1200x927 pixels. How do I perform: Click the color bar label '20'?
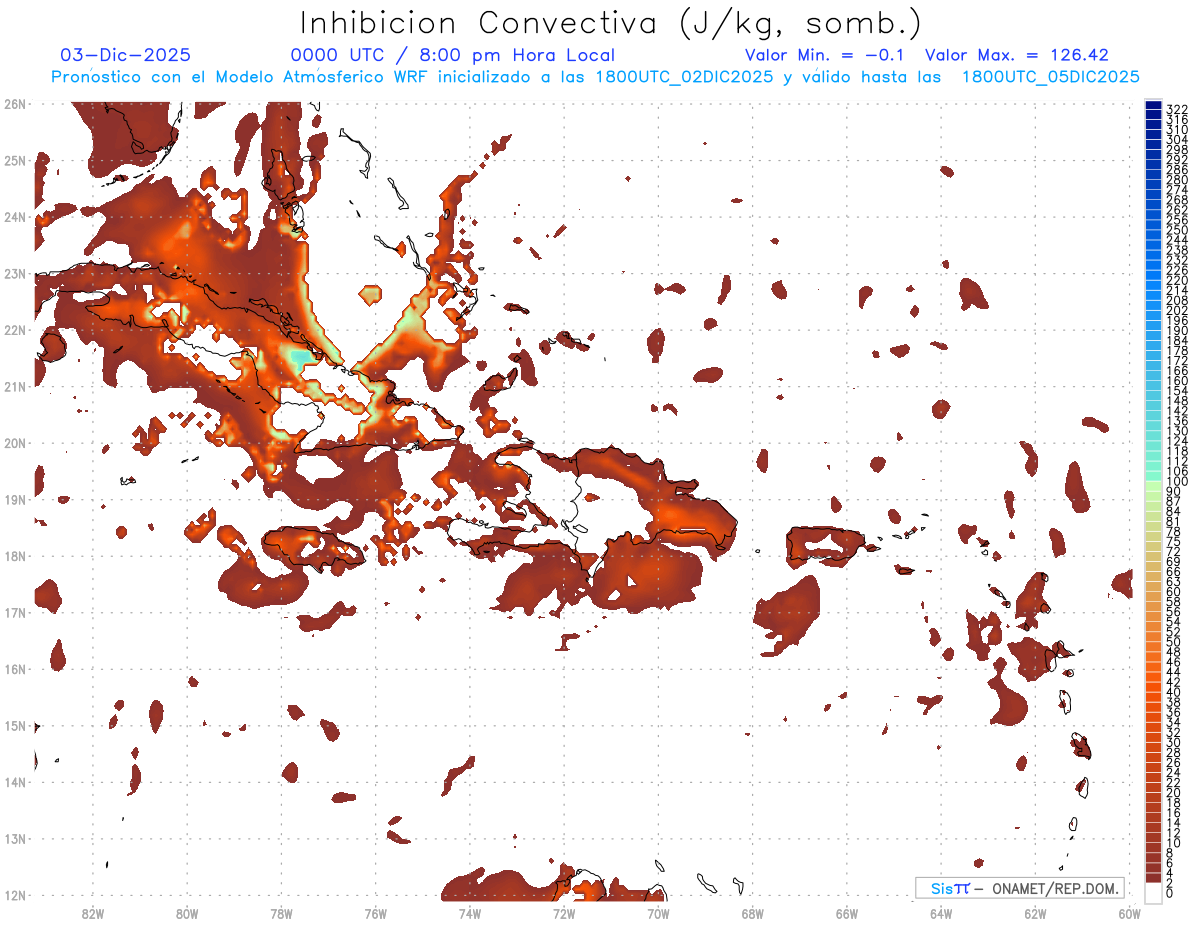[1174, 792]
